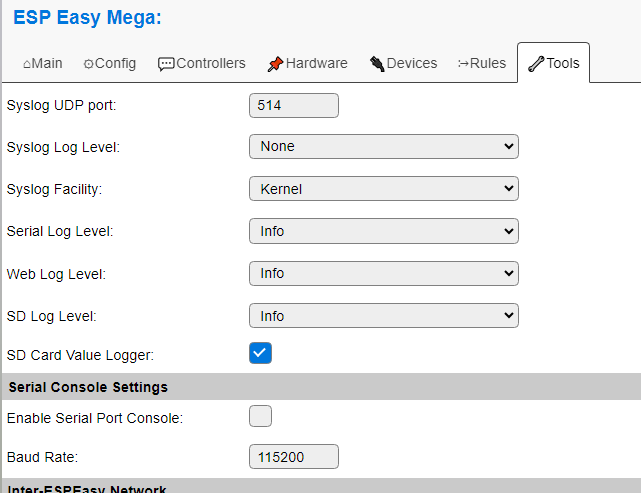Click the Rules arrow icon
The width and height of the screenshot is (641, 493).
click(463, 64)
